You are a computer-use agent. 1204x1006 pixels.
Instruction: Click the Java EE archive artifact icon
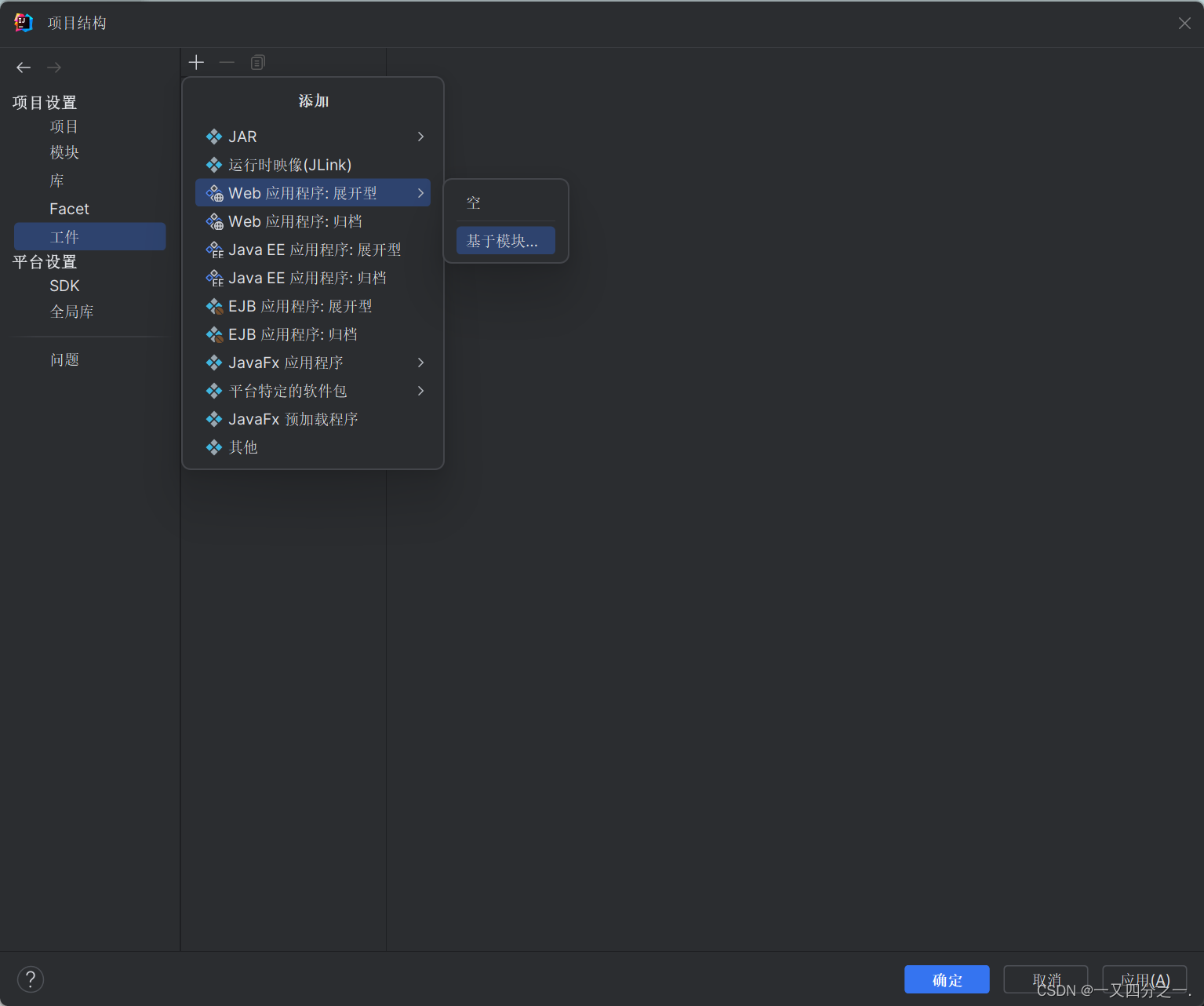click(x=214, y=278)
